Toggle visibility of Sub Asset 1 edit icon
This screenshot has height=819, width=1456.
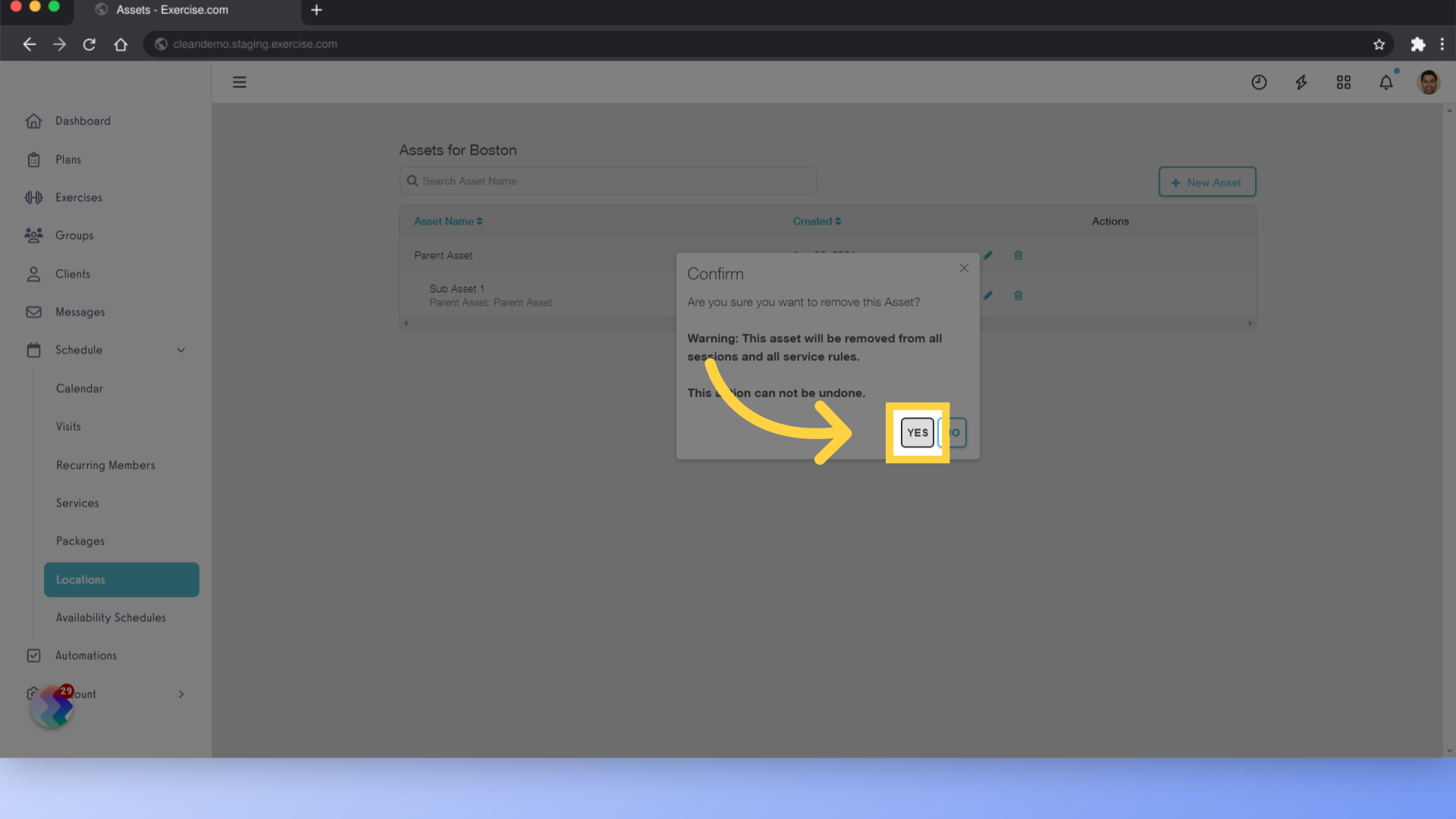coord(988,295)
